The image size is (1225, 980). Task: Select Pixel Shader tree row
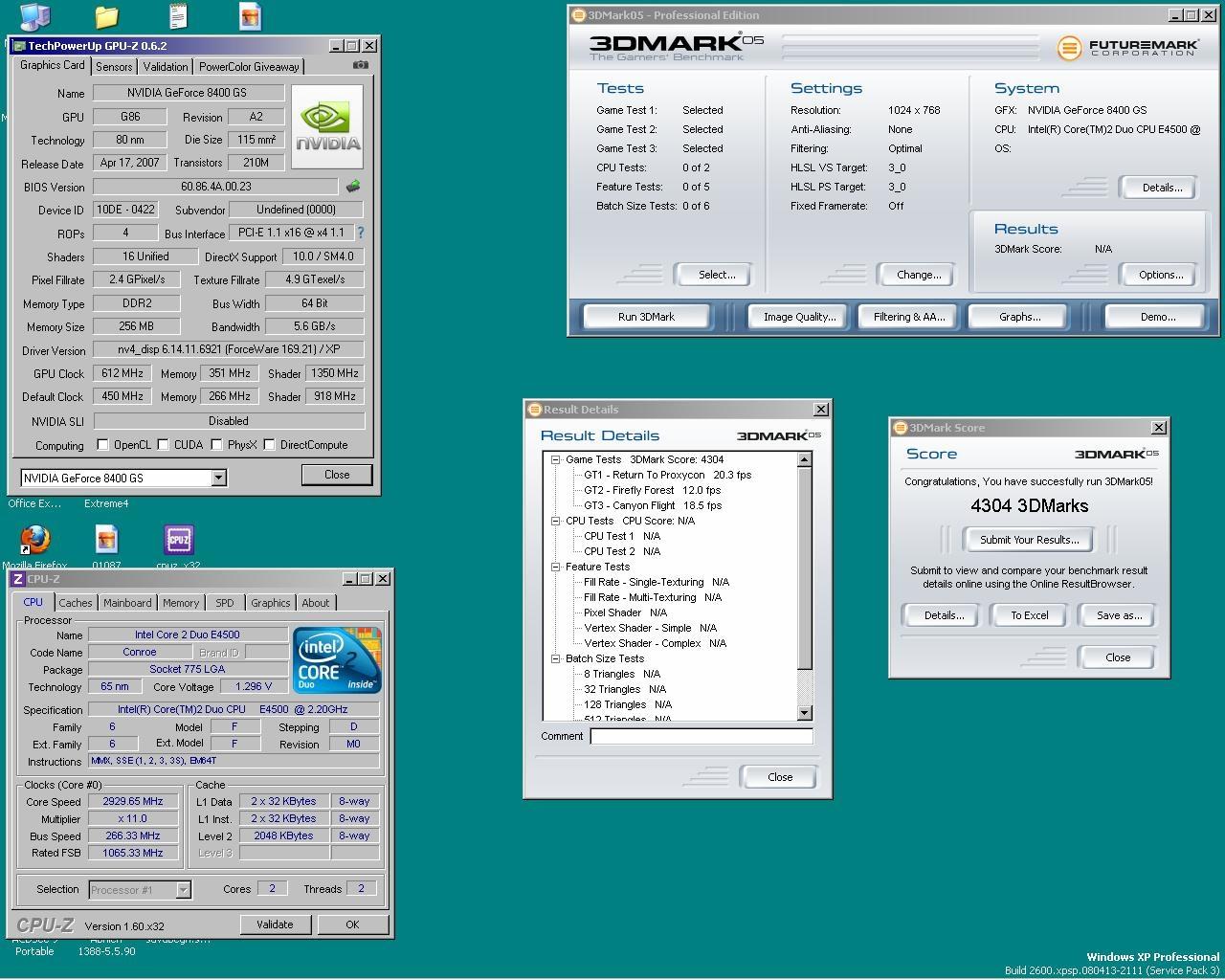tap(626, 612)
